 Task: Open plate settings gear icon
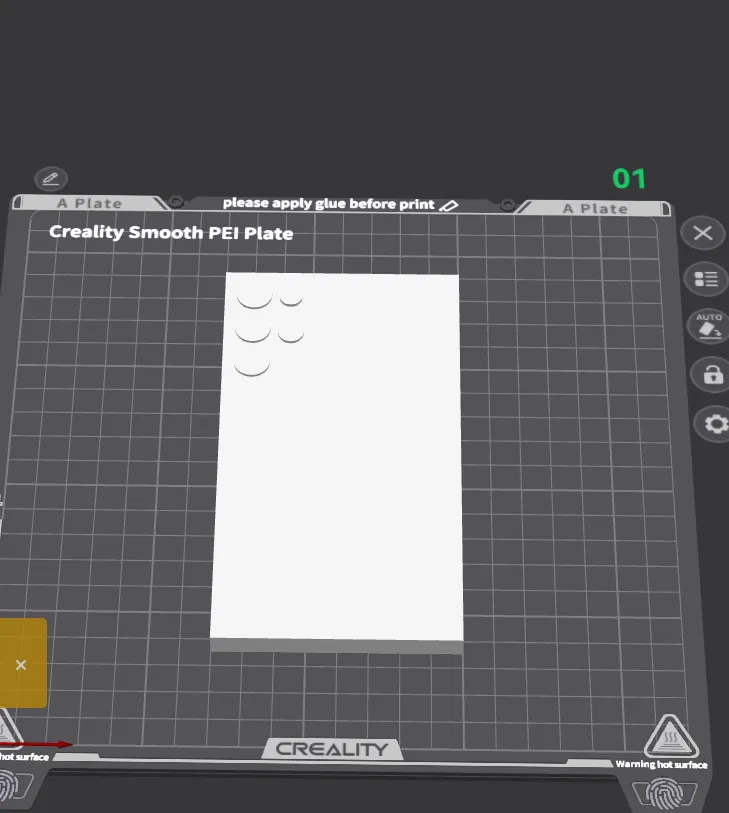716,424
